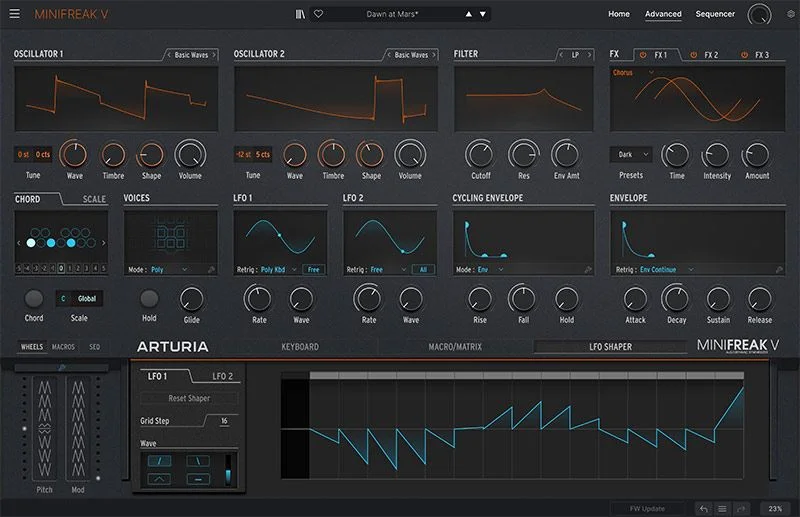The height and width of the screenshot is (517, 800).
Task: Select the SEQ tab button
Action: [x=94, y=347]
